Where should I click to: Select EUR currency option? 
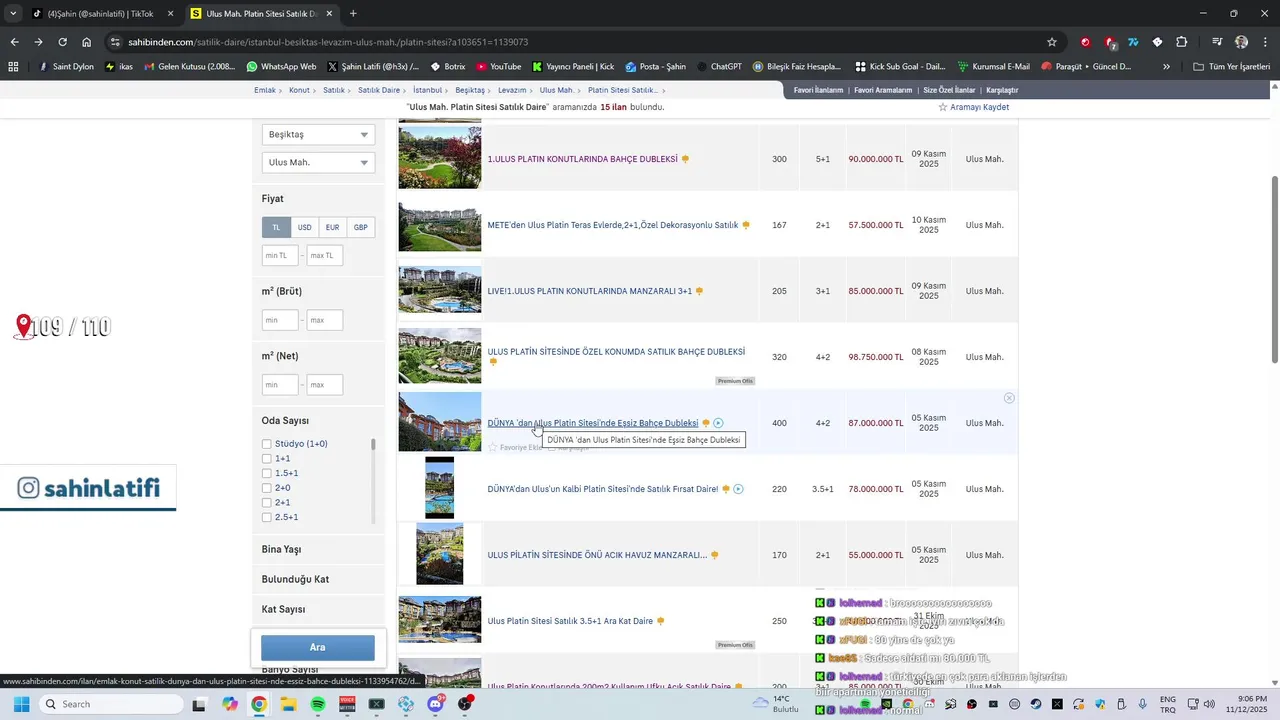[332, 227]
